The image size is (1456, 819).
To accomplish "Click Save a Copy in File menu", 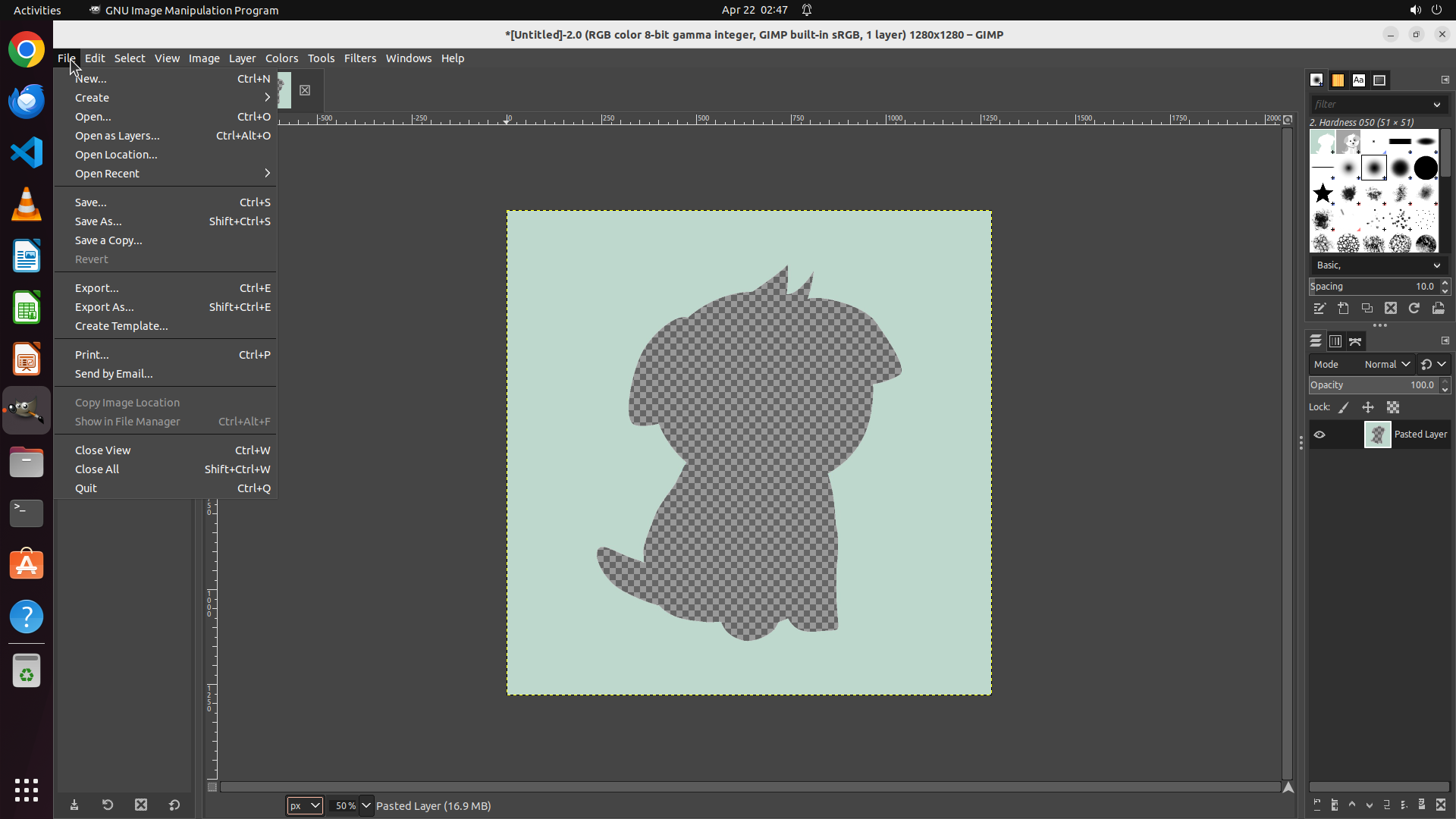I will click(x=108, y=240).
